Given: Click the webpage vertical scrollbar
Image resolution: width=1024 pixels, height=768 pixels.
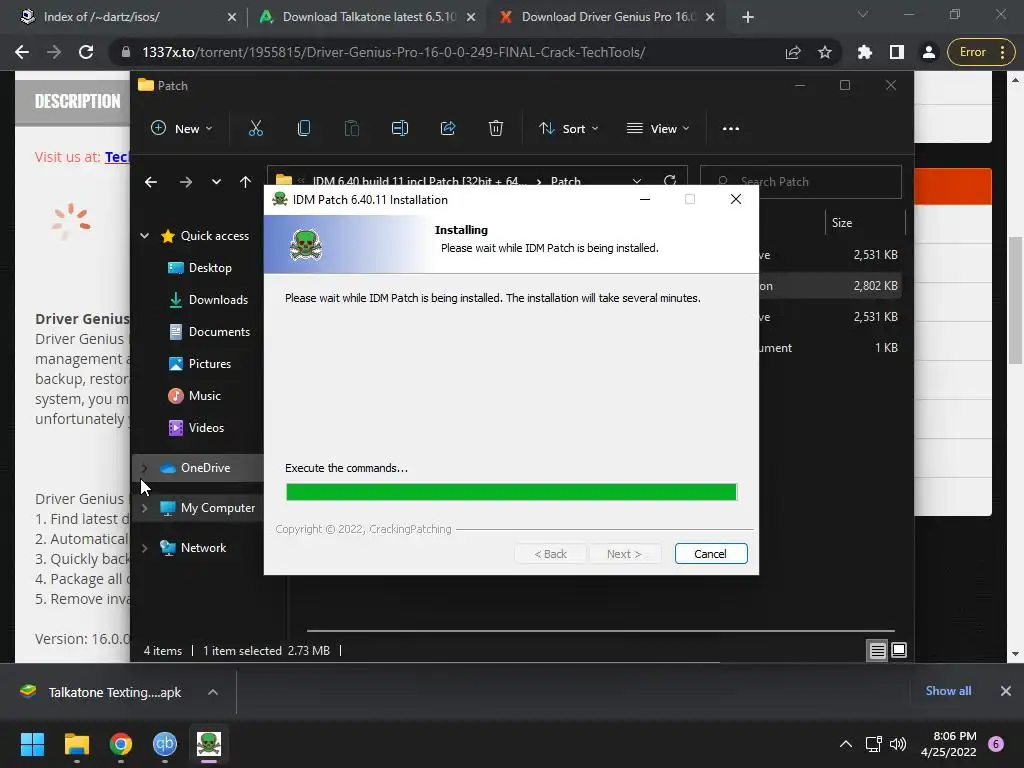Looking at the screenshot, I should tap(1015, 300).
